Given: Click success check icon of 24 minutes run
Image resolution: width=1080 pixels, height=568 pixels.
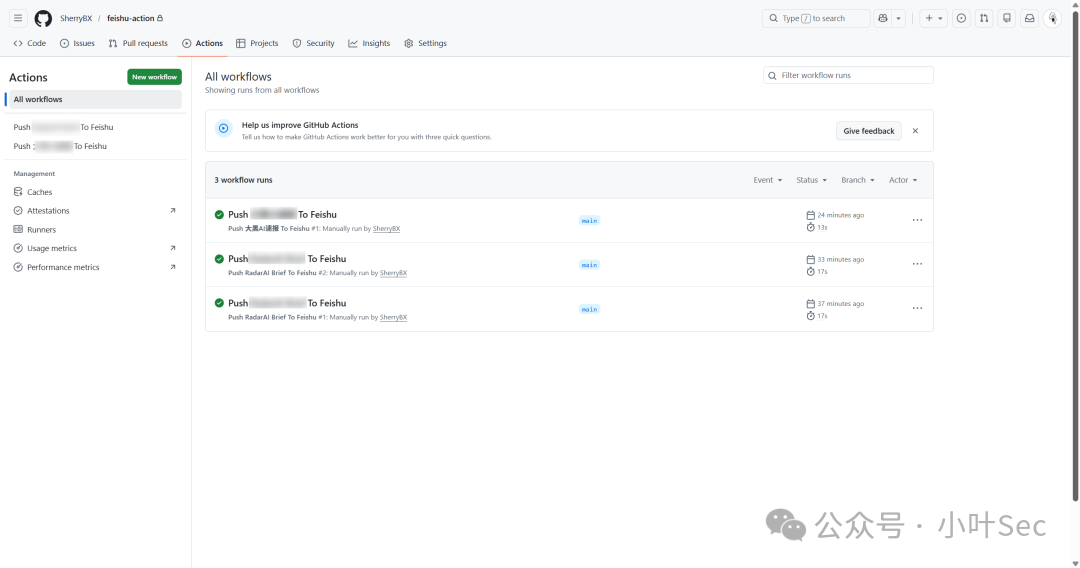Looking at the screenshot, I should tap(219, 215).
